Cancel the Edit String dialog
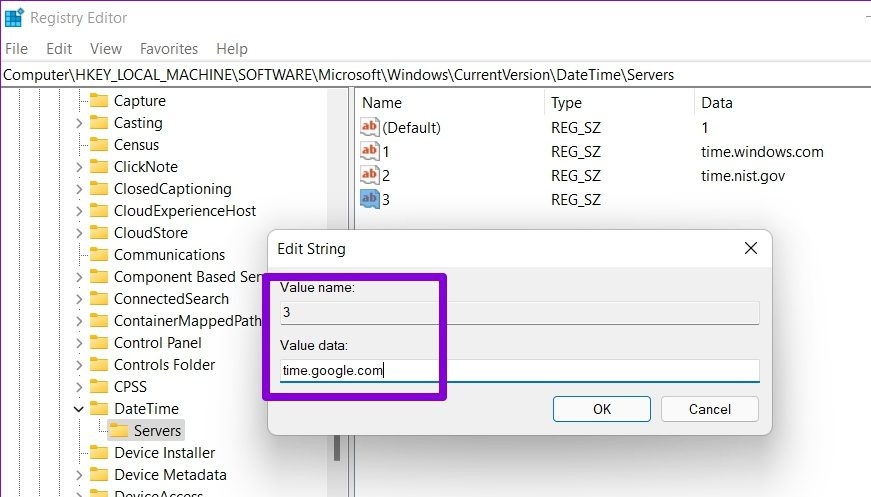The image size is (871, 497). 709,409
